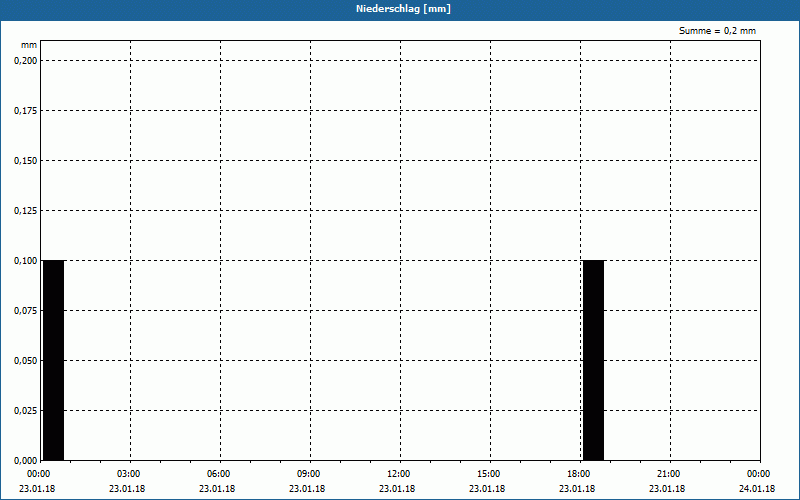800x500 pixels.
Task: Click the 23.01.18 date under 12:00
Action: 397,489
